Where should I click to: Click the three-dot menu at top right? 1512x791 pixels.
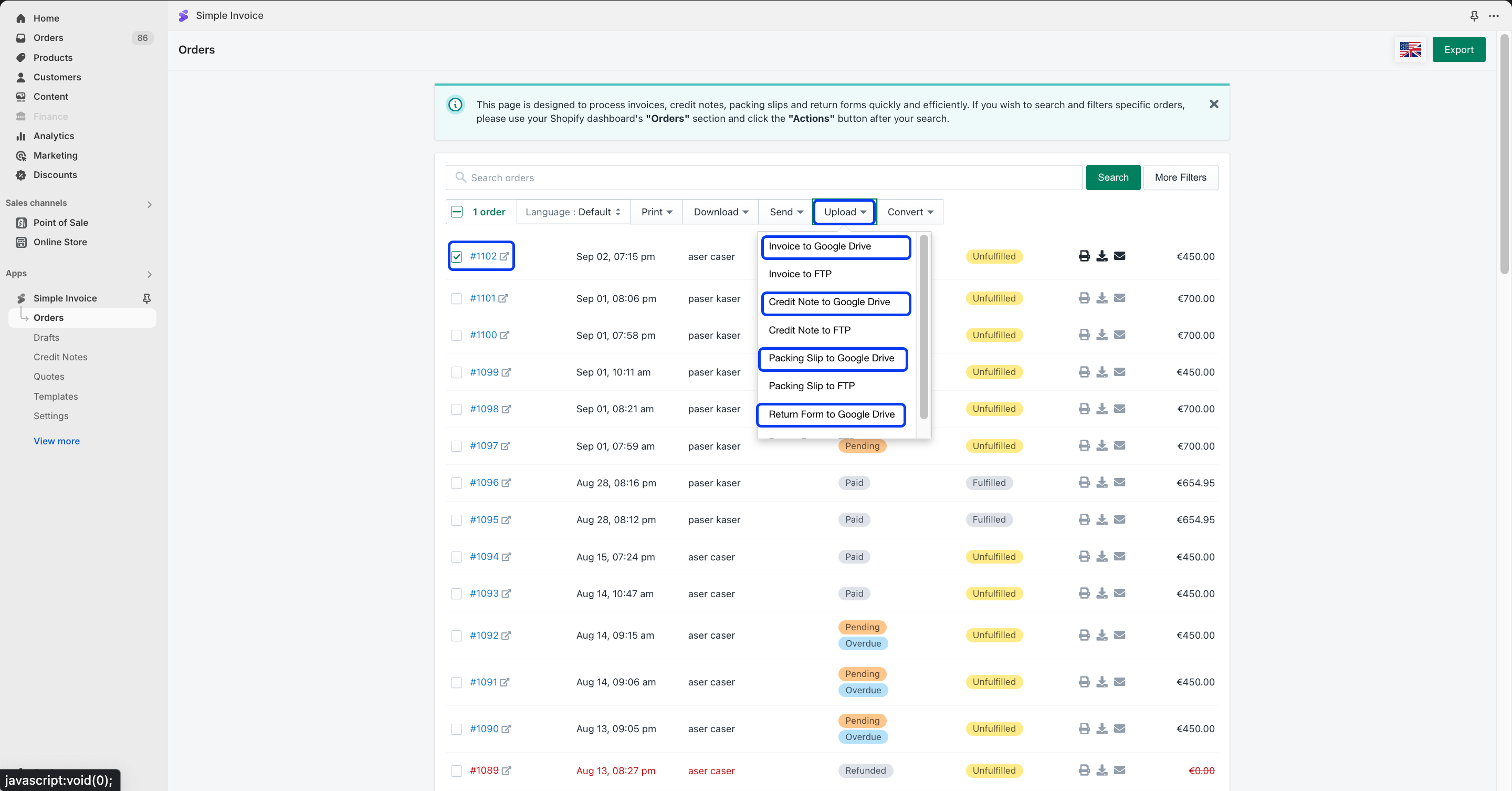[x=1493, y=16]
